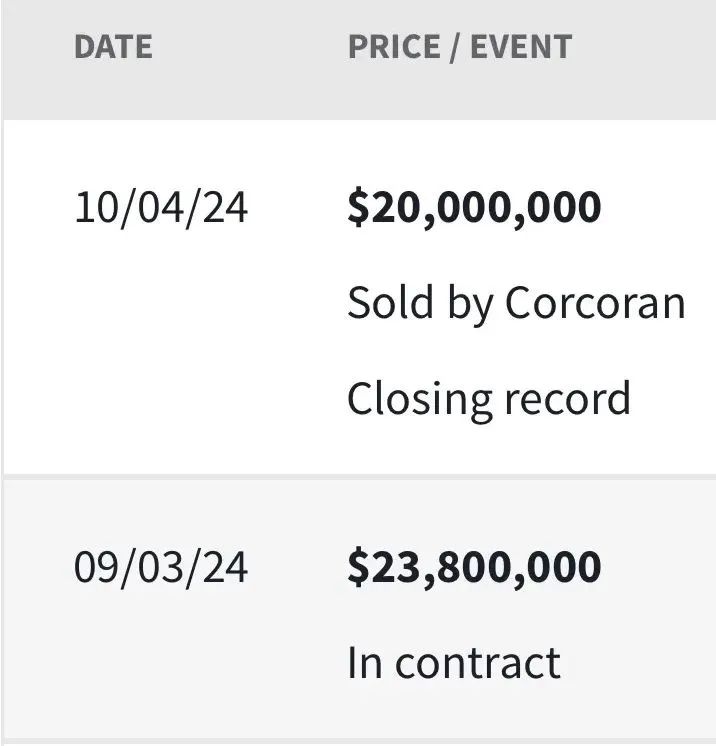Open the Sold by Corcoran line
Image resolution: width=716 pixels, height=746 pixels.
tap(516, 303)
